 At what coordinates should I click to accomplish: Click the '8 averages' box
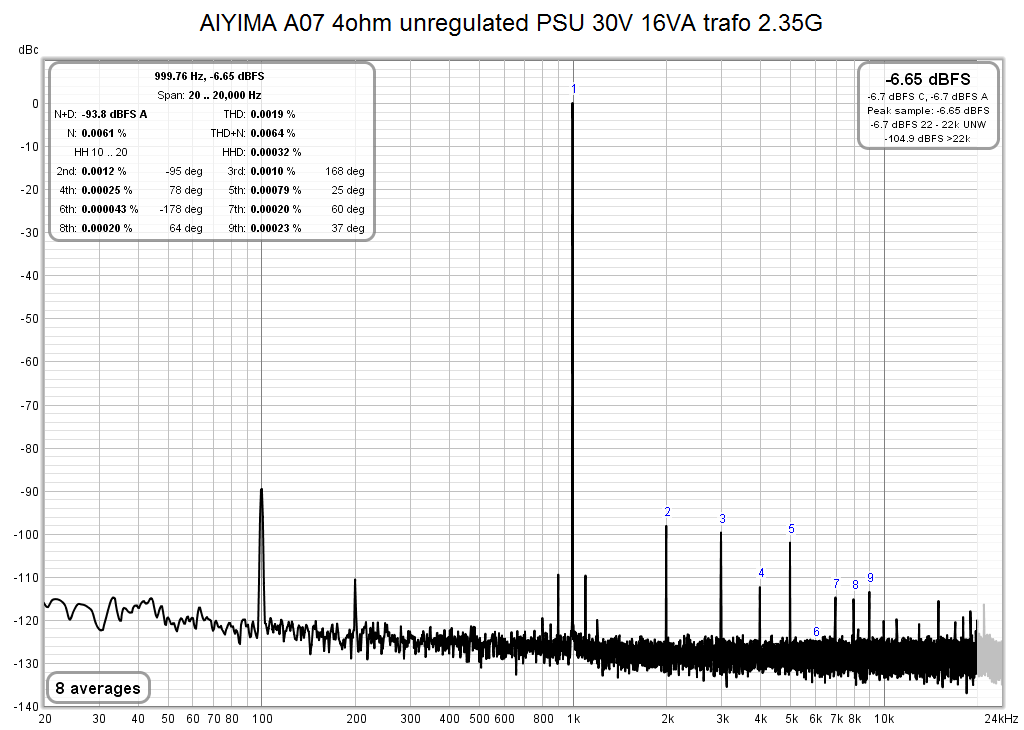(x=98, y=688)
